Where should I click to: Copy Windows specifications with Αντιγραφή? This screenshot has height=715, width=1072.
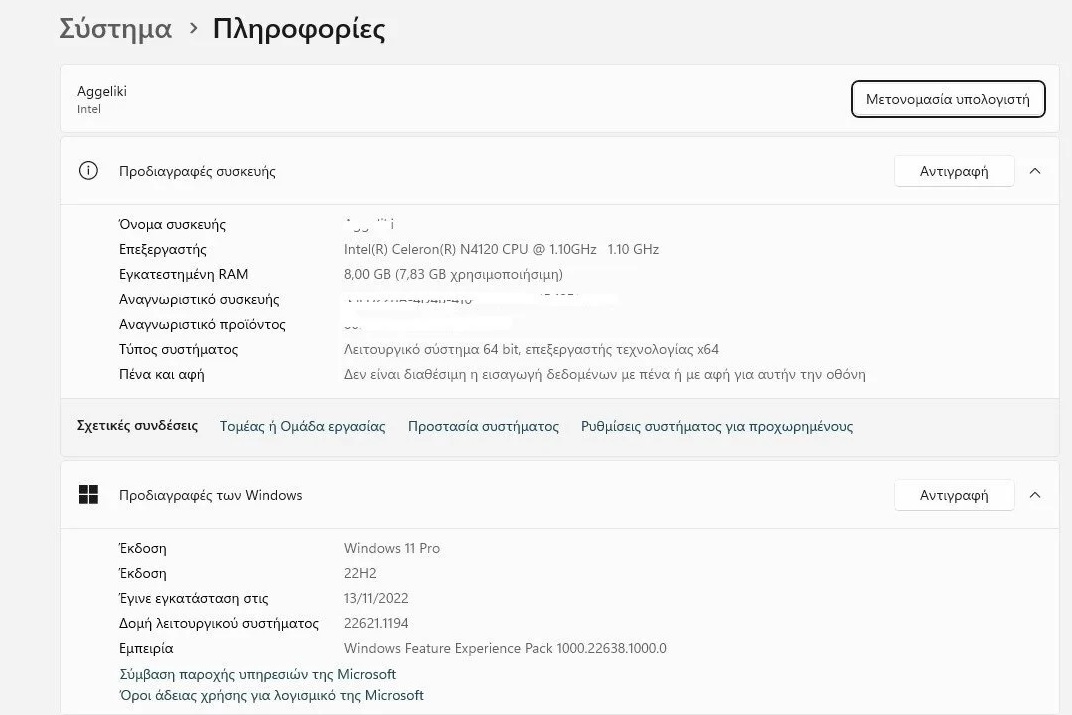953,495
